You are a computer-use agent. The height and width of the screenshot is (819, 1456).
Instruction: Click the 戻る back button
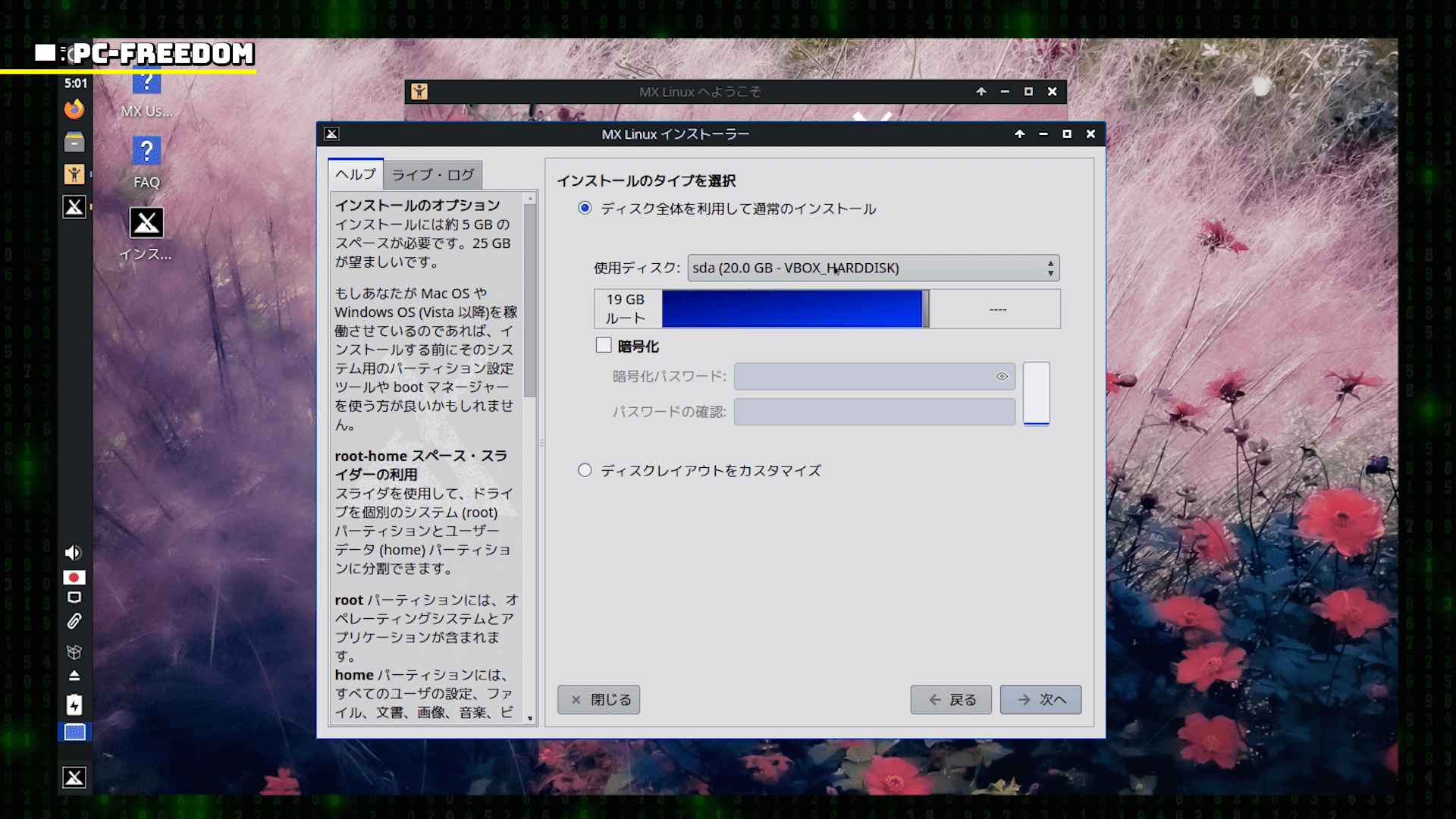coord(951,700)
